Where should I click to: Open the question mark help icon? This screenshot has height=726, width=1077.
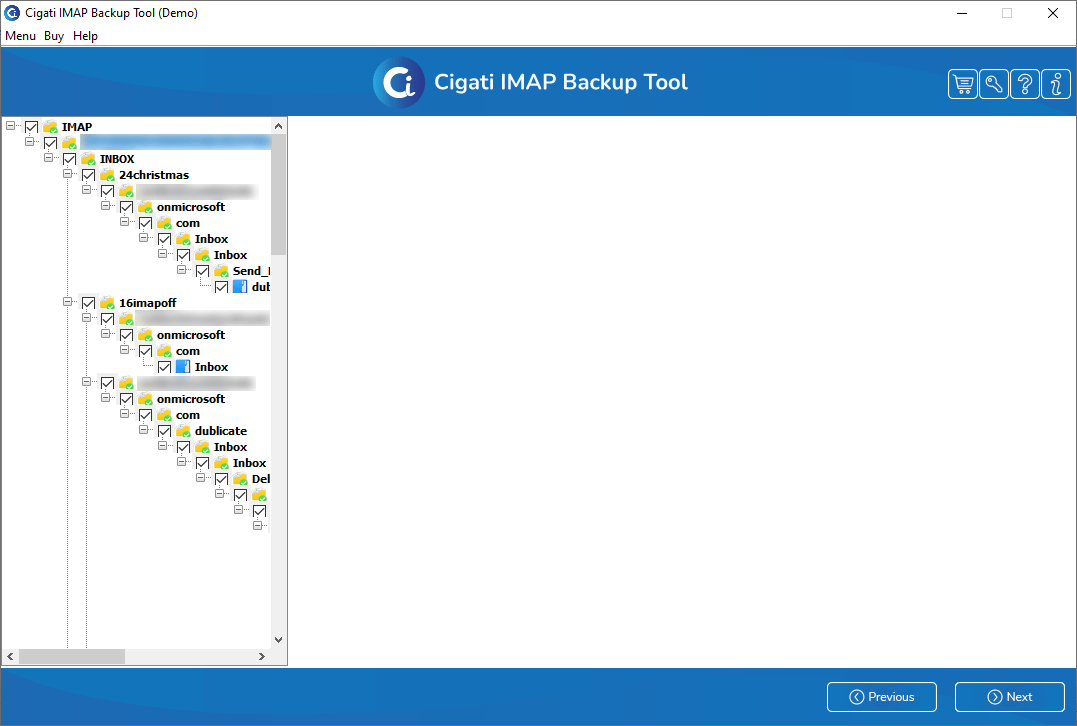tap(1024, 84)
